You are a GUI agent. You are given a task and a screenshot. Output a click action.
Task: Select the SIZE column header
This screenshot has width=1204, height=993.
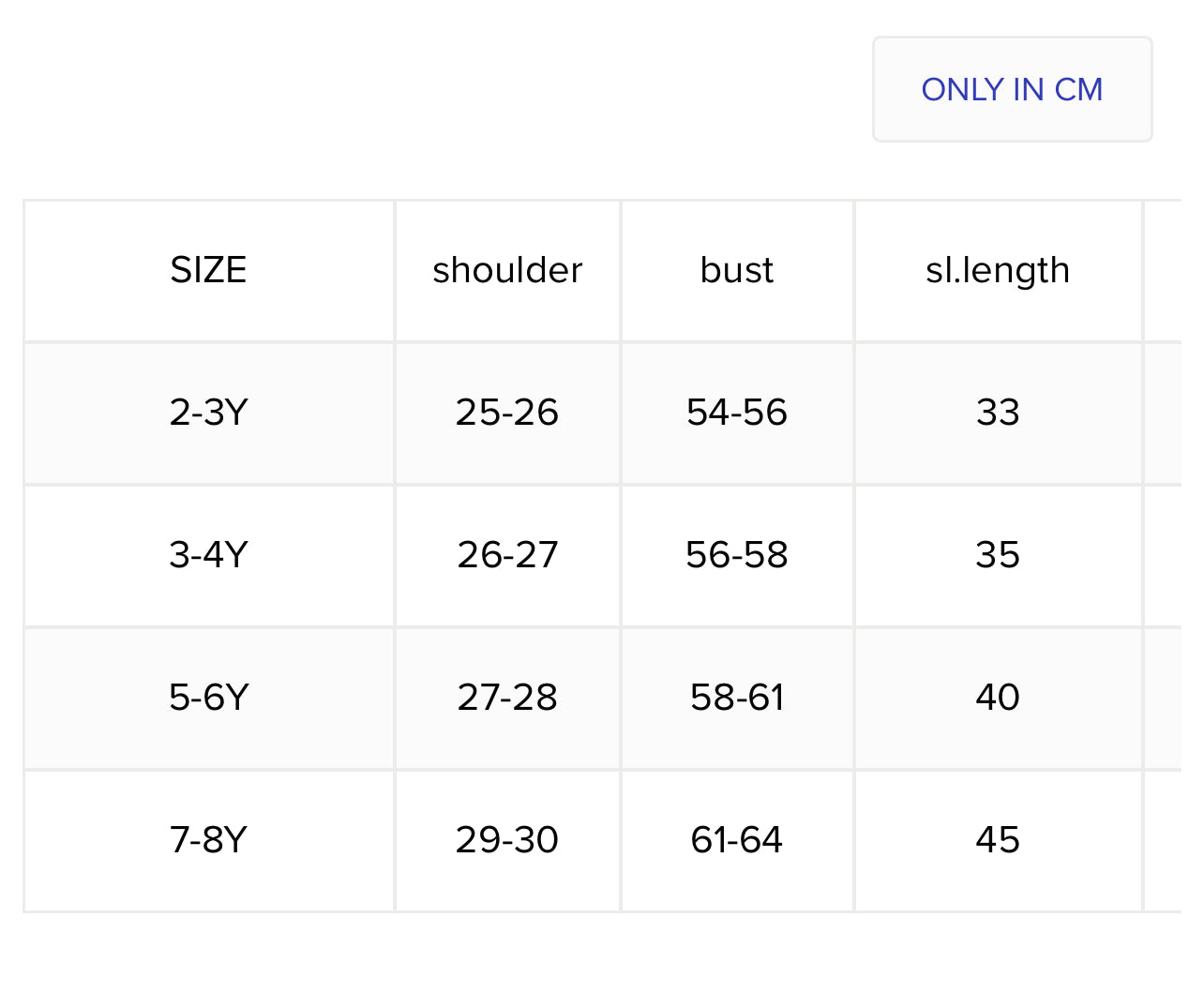point(208,270)
